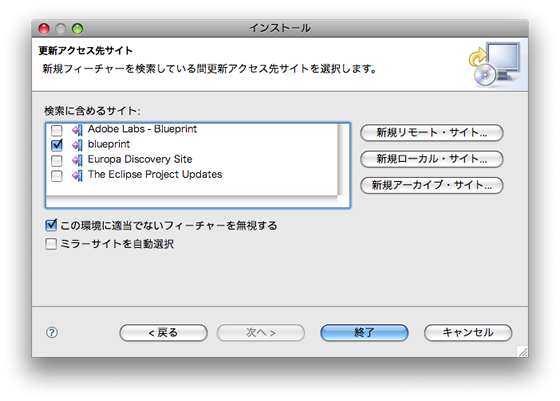Click the Adobe Labs - Blueprint site icon
560x401 pixels.
pos(78,130)
